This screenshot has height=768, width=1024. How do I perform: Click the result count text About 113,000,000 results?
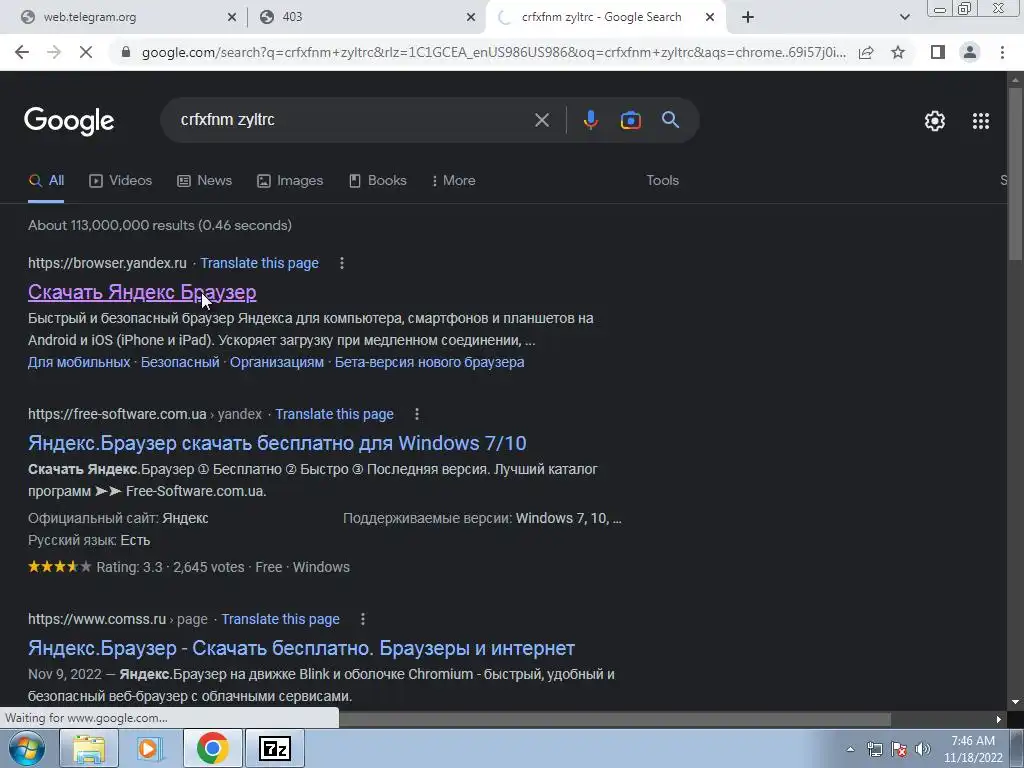pos(160,225)
